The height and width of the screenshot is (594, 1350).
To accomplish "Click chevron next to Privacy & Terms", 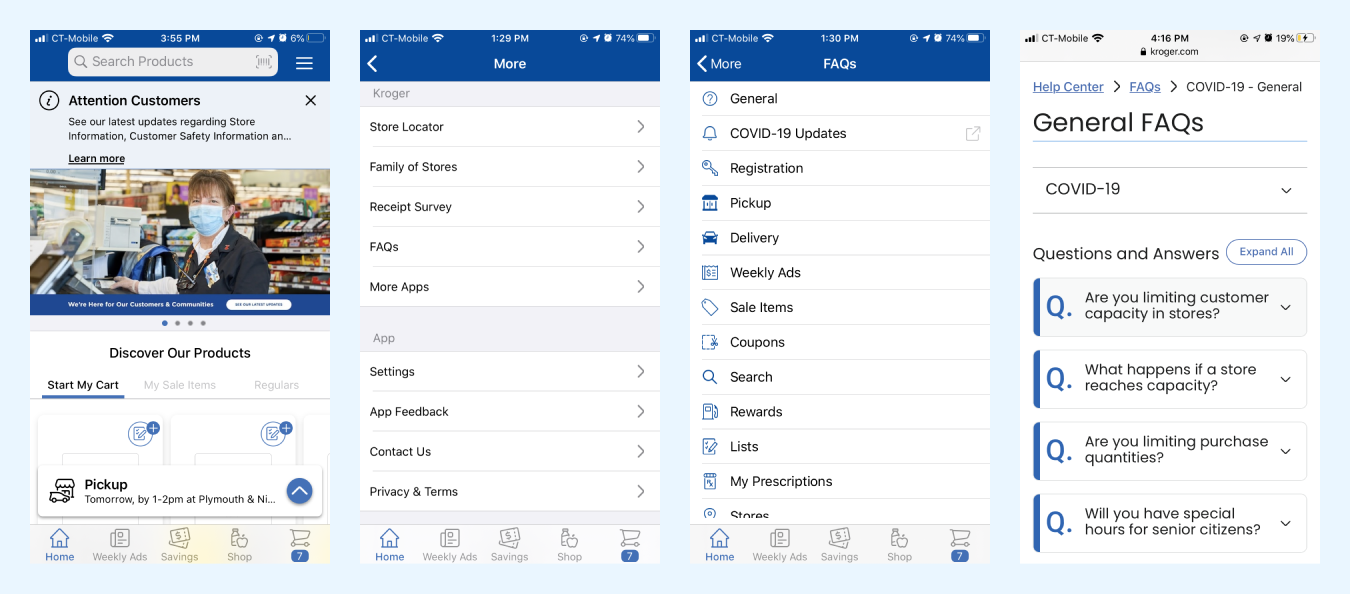I will click(x=641, y=491).
